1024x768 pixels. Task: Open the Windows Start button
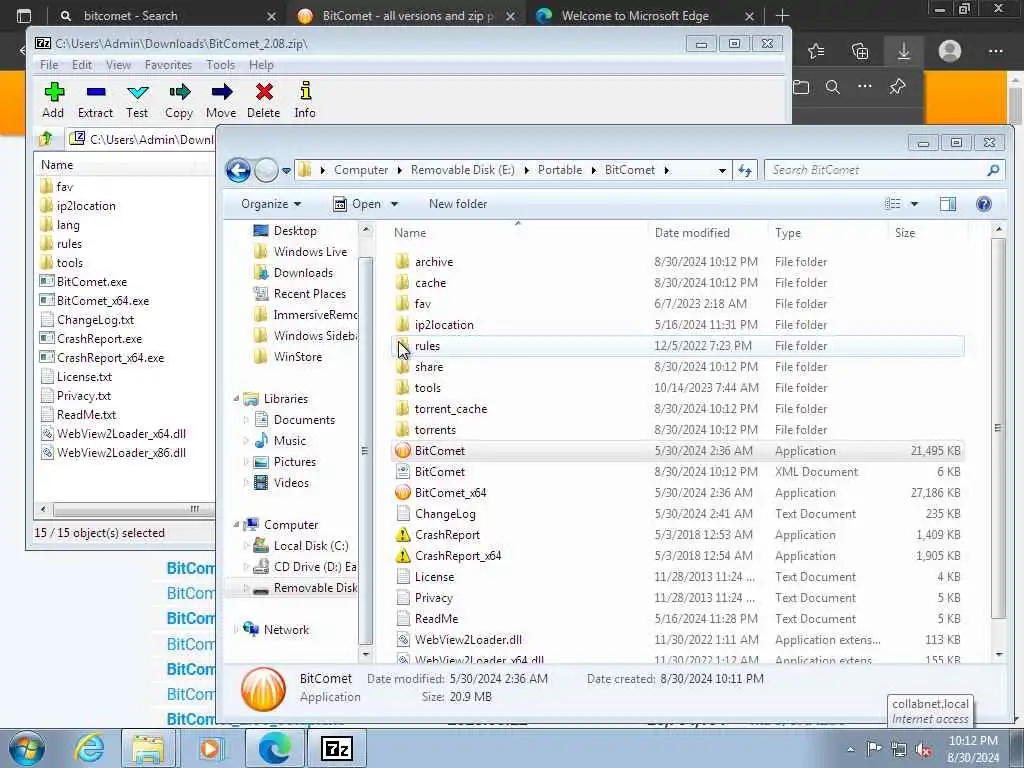pos(27,748)
